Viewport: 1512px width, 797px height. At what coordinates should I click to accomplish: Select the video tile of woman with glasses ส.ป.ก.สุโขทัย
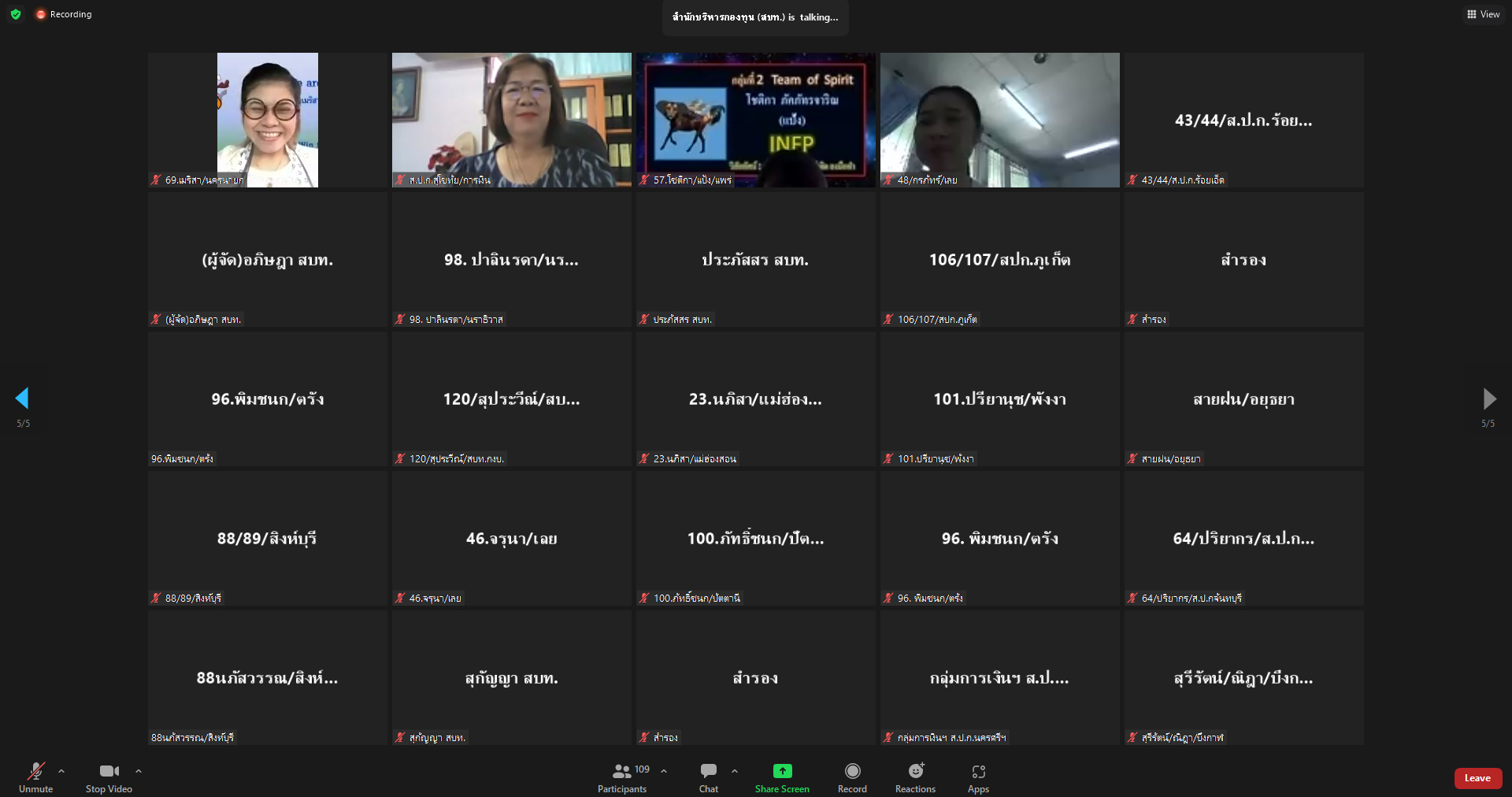point(512,120)
